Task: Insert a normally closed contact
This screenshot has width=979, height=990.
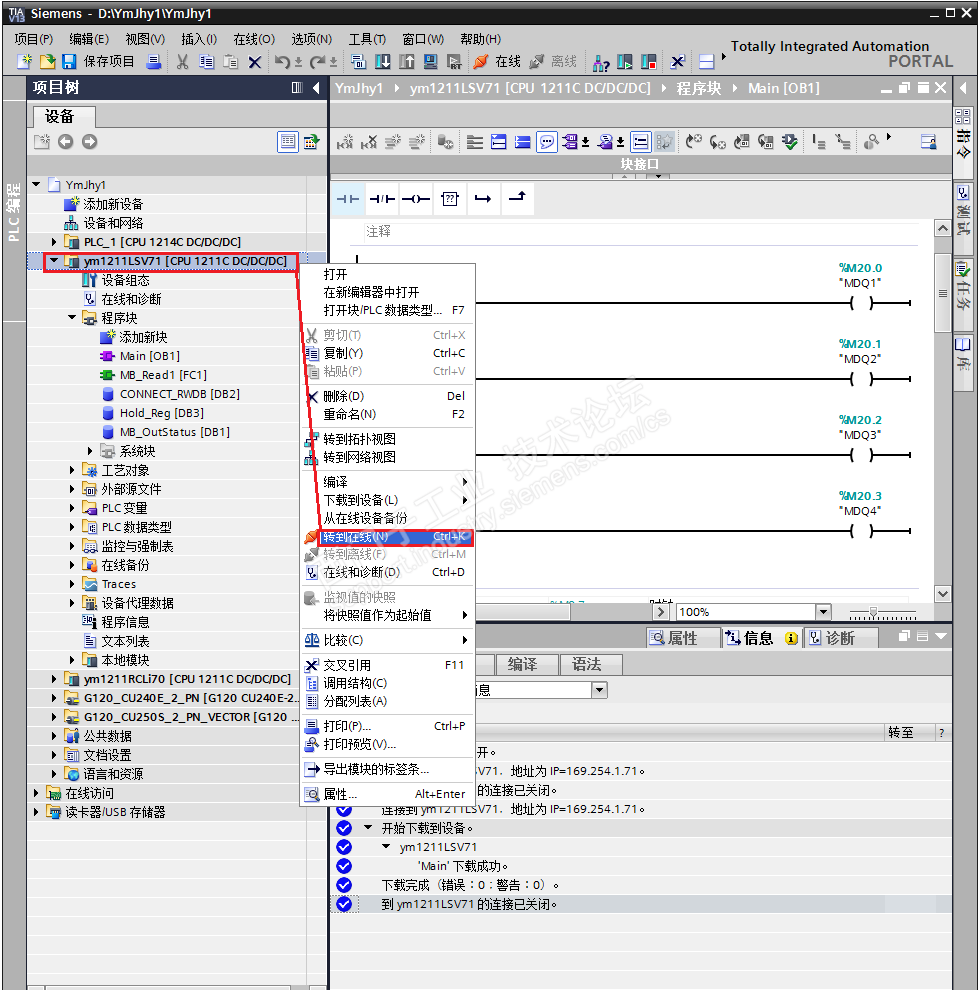Action: (x=382, y=199)
